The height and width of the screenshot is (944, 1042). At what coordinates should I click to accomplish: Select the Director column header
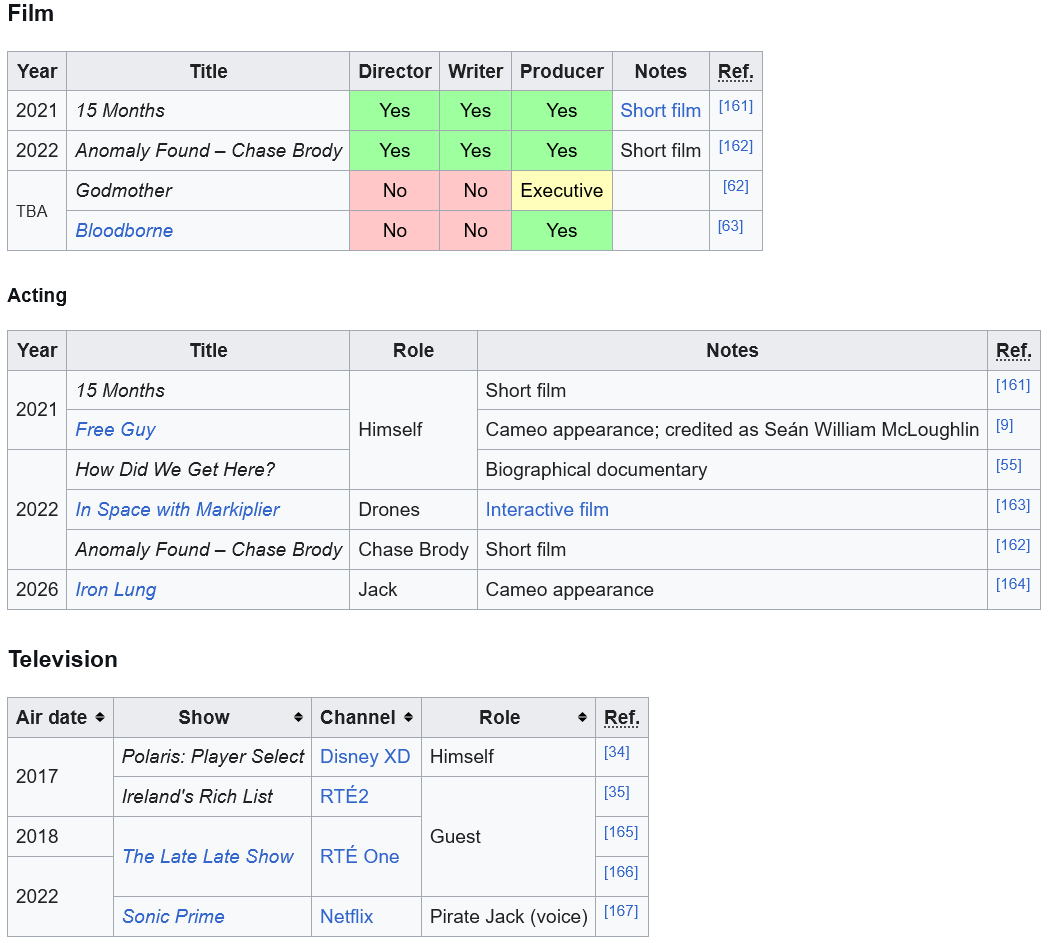tap(395, 72)
